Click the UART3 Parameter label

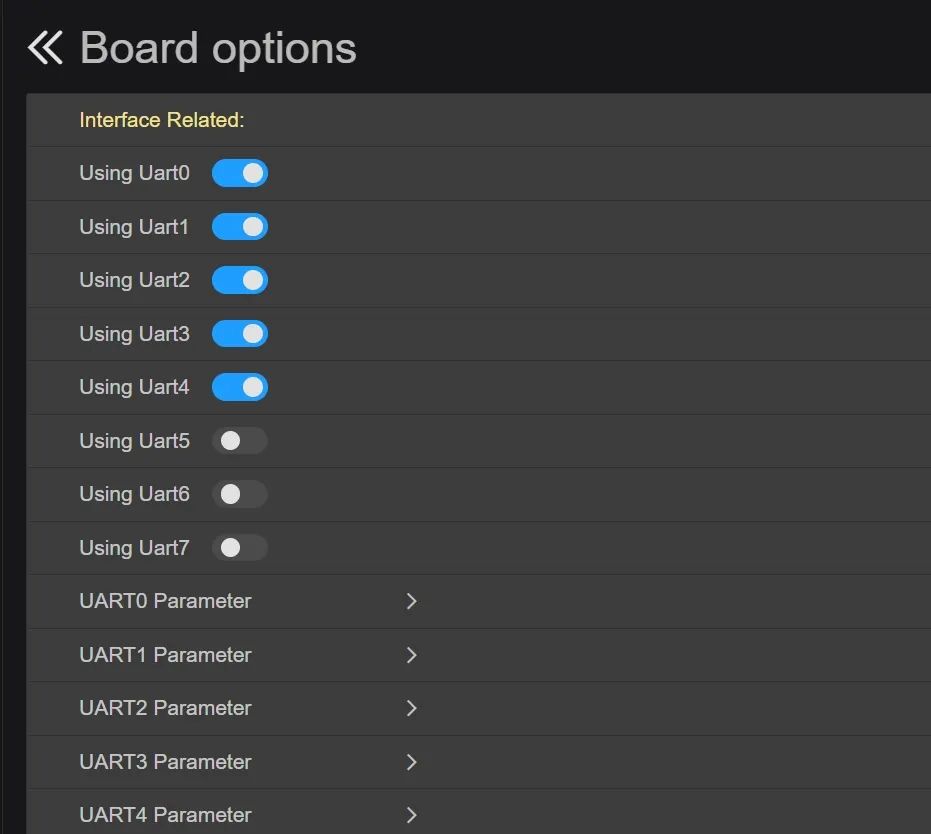(165, 762)
